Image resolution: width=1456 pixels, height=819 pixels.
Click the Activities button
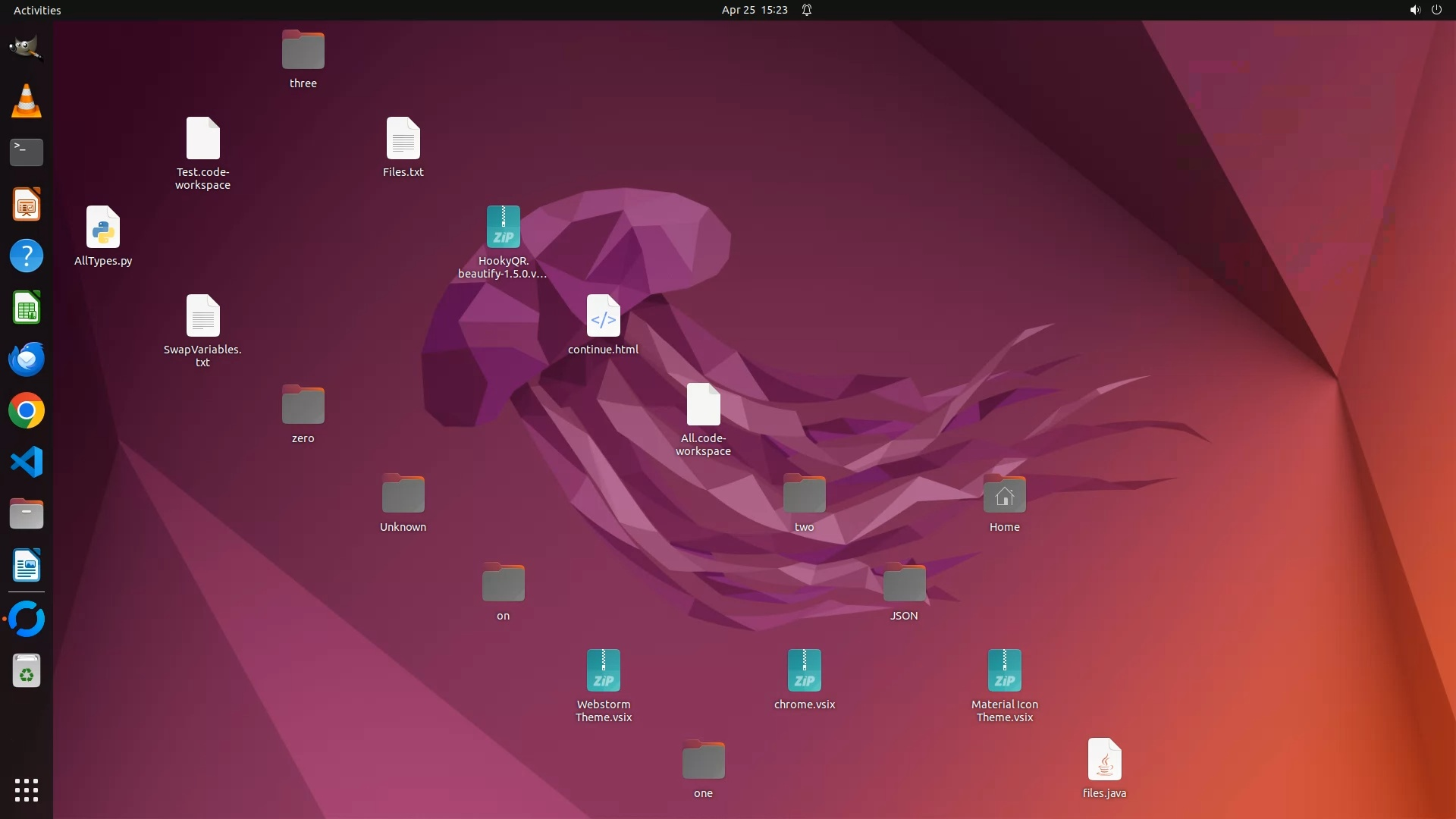point(37,10)
